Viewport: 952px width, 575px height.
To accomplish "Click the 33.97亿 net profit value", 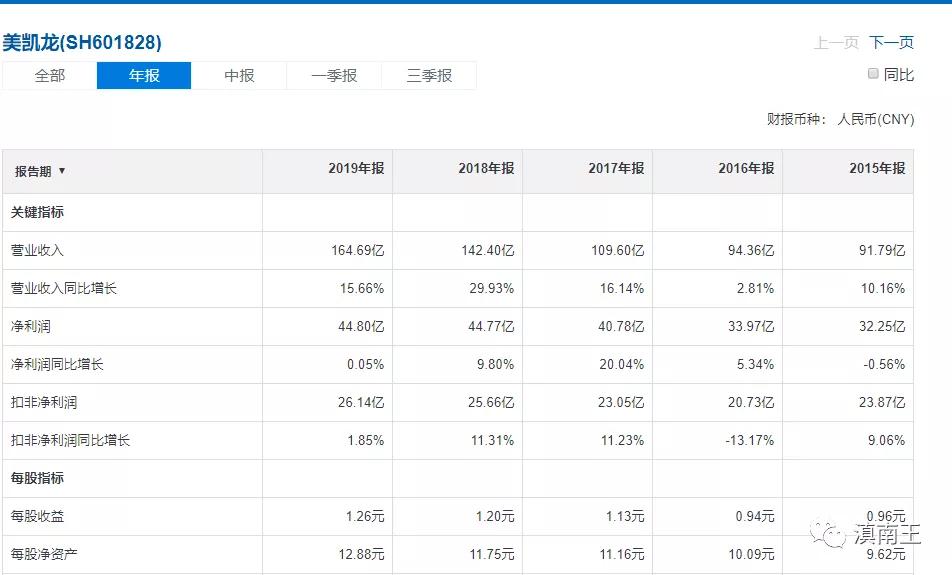I will coord(751,326).
